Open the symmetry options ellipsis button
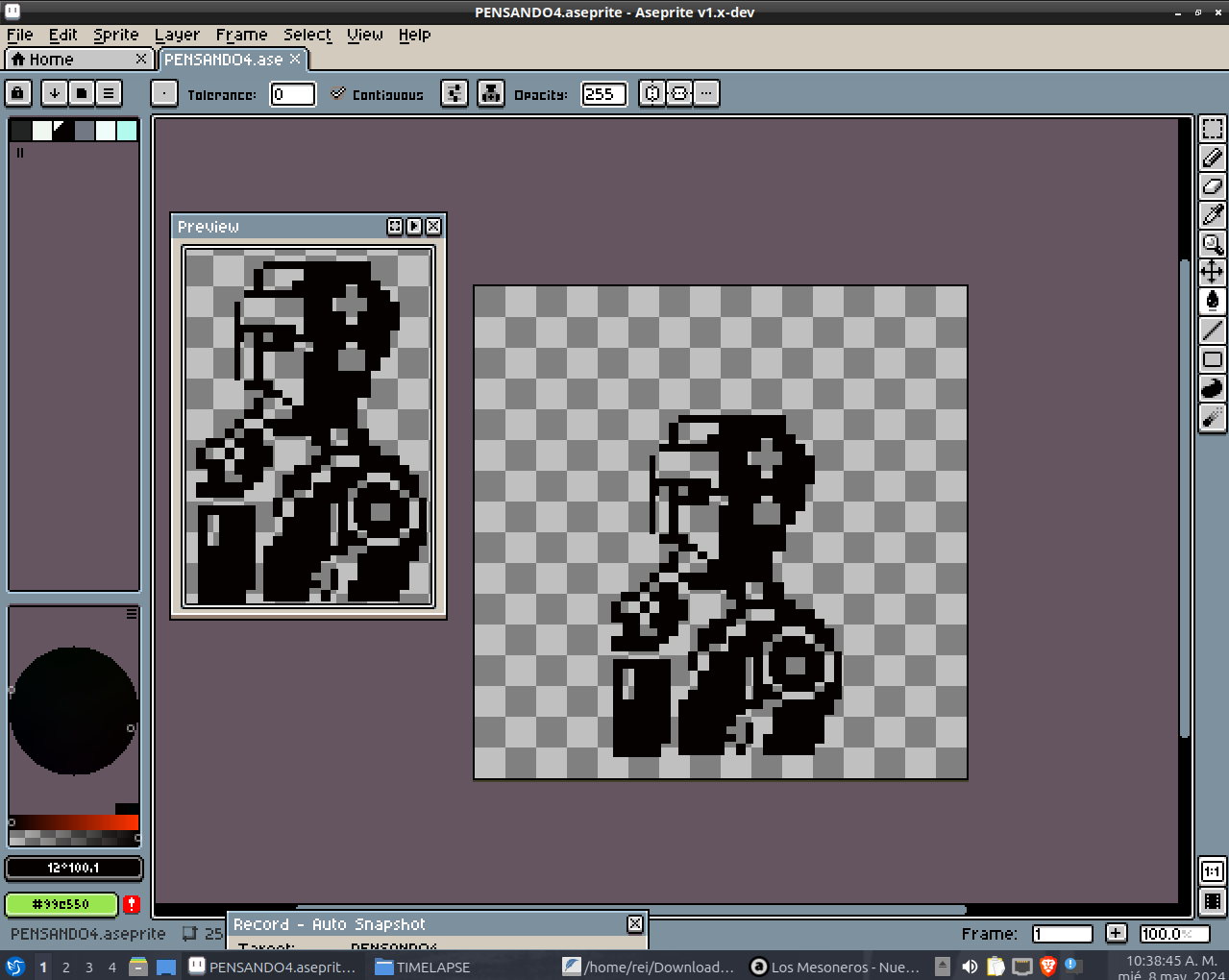 pyautogui.click(x=706, y=93)
